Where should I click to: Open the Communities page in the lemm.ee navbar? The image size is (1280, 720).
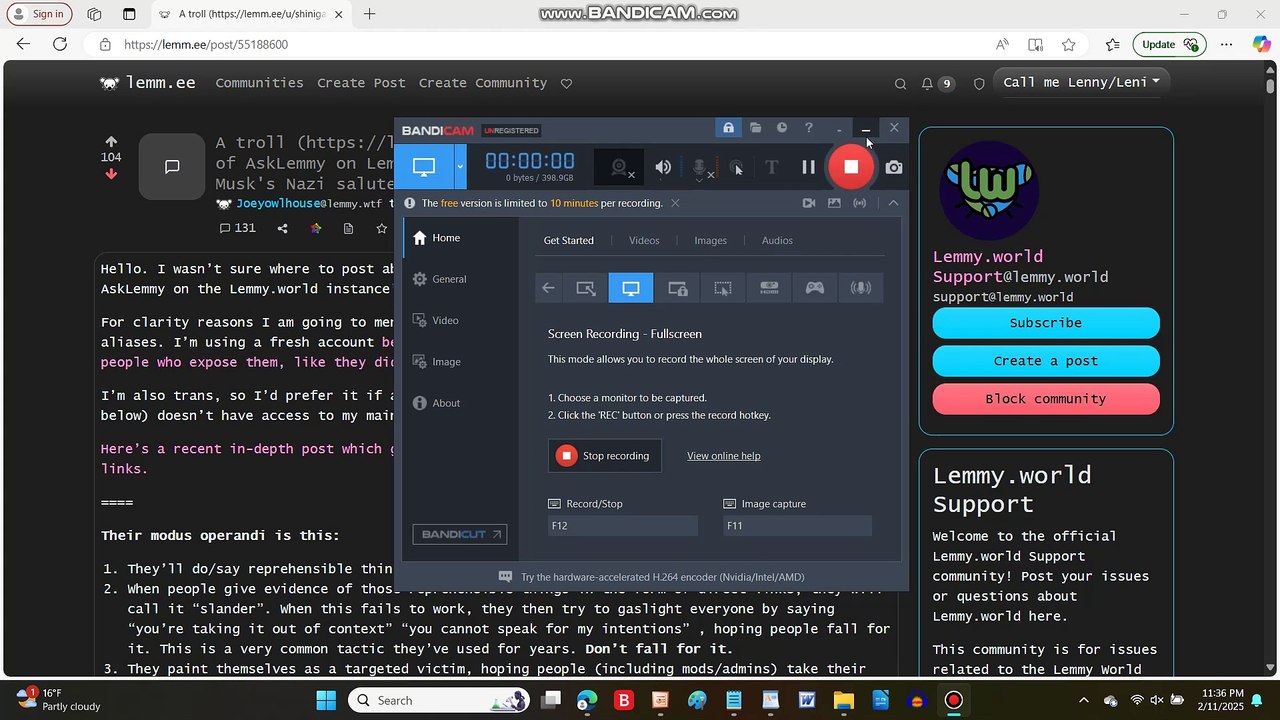click(x=260, y=83)
